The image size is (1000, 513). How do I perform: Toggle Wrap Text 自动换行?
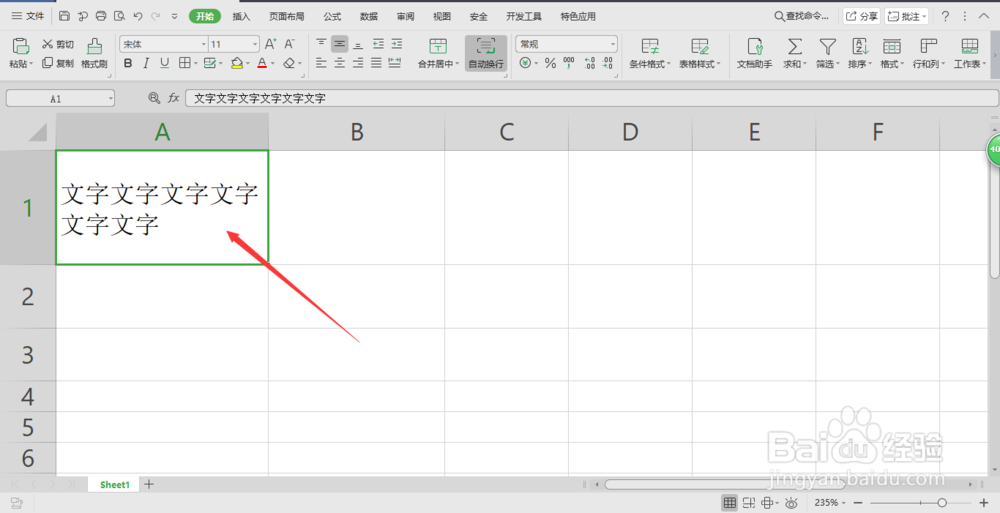point(486,53)
